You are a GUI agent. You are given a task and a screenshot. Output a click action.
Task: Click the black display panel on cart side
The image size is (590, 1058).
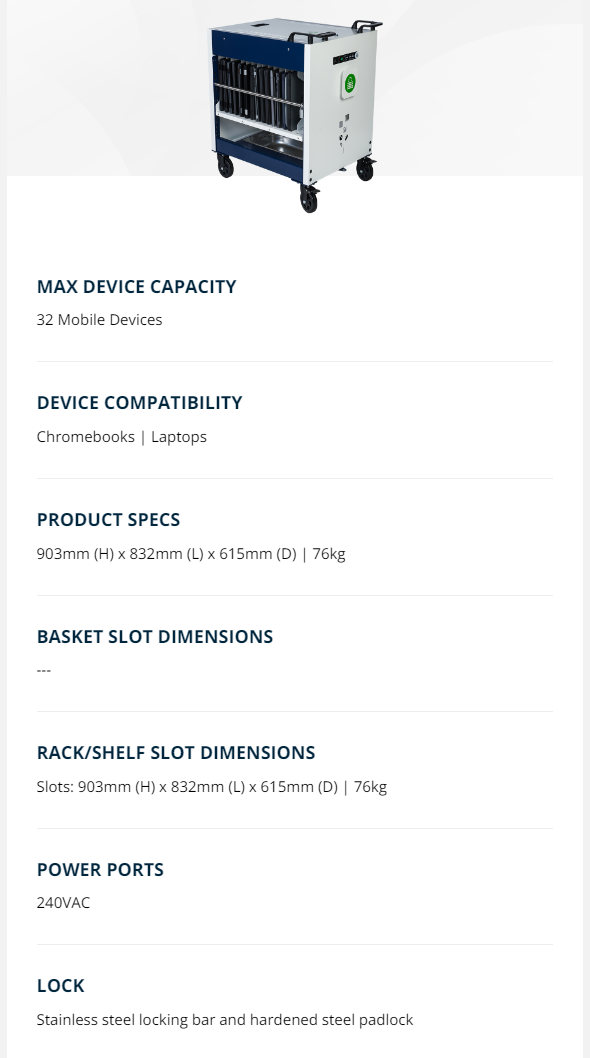click(345, 59)
